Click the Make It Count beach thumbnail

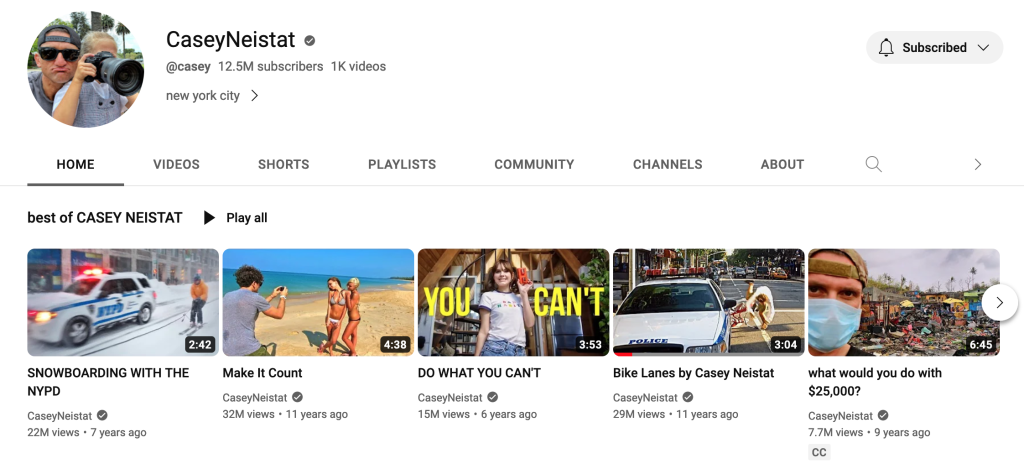(318, 302)
